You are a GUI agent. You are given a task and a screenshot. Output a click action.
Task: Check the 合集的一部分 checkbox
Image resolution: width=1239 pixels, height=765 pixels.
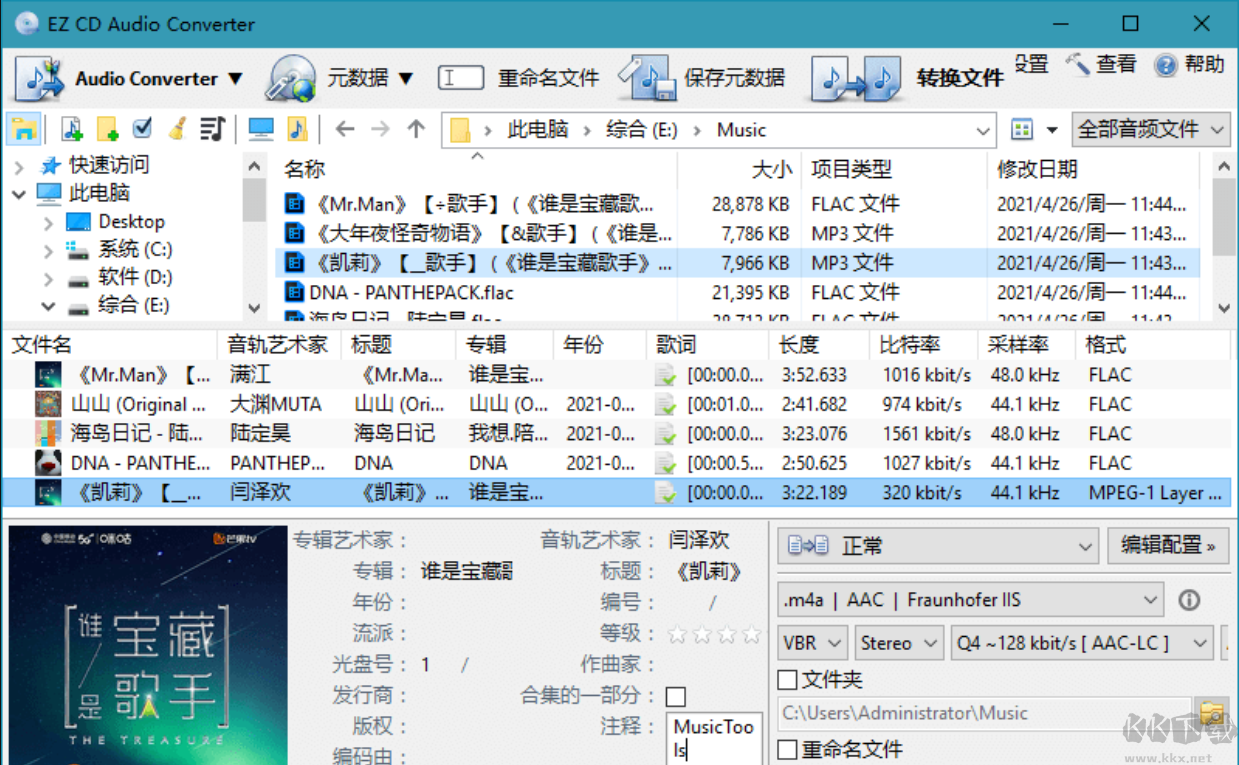click(x=676, y=696)
